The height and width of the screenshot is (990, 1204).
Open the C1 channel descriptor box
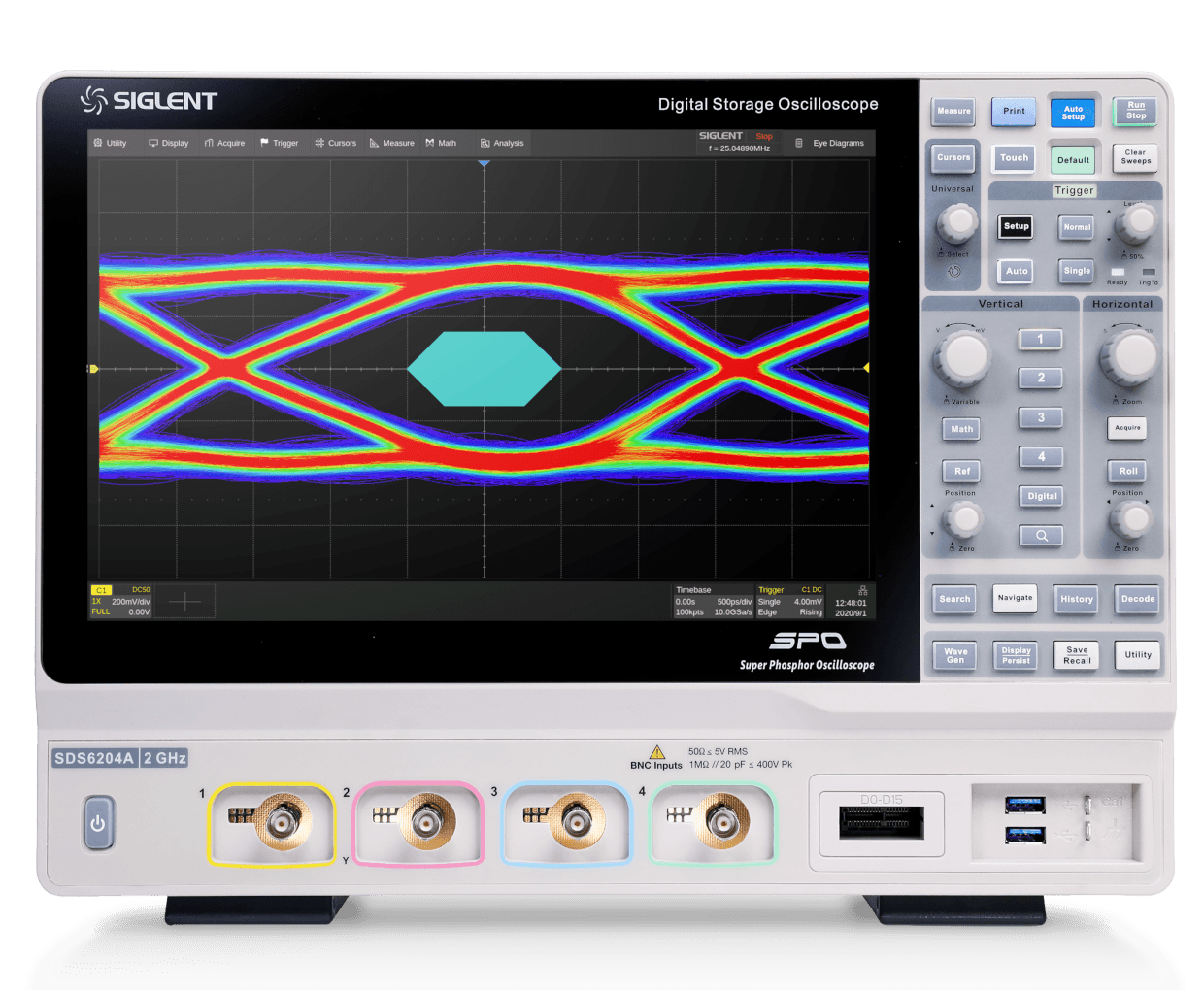click(121, 602)
